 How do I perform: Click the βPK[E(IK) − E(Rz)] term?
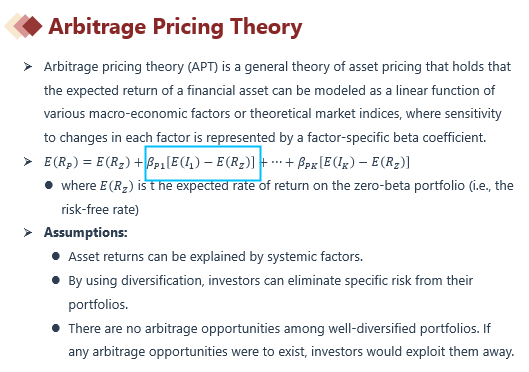pyautogui.click(x=354, y=163)
